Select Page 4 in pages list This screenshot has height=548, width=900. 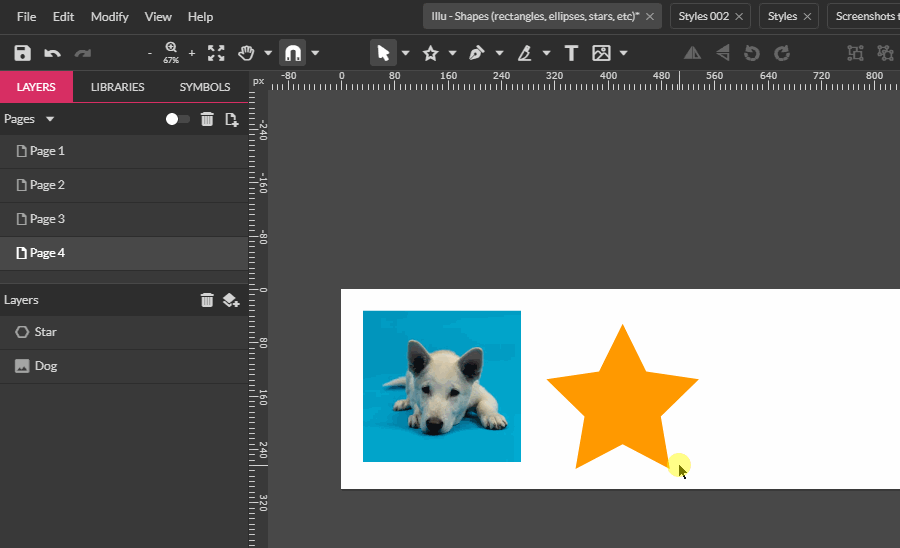[x=124, y=252]
